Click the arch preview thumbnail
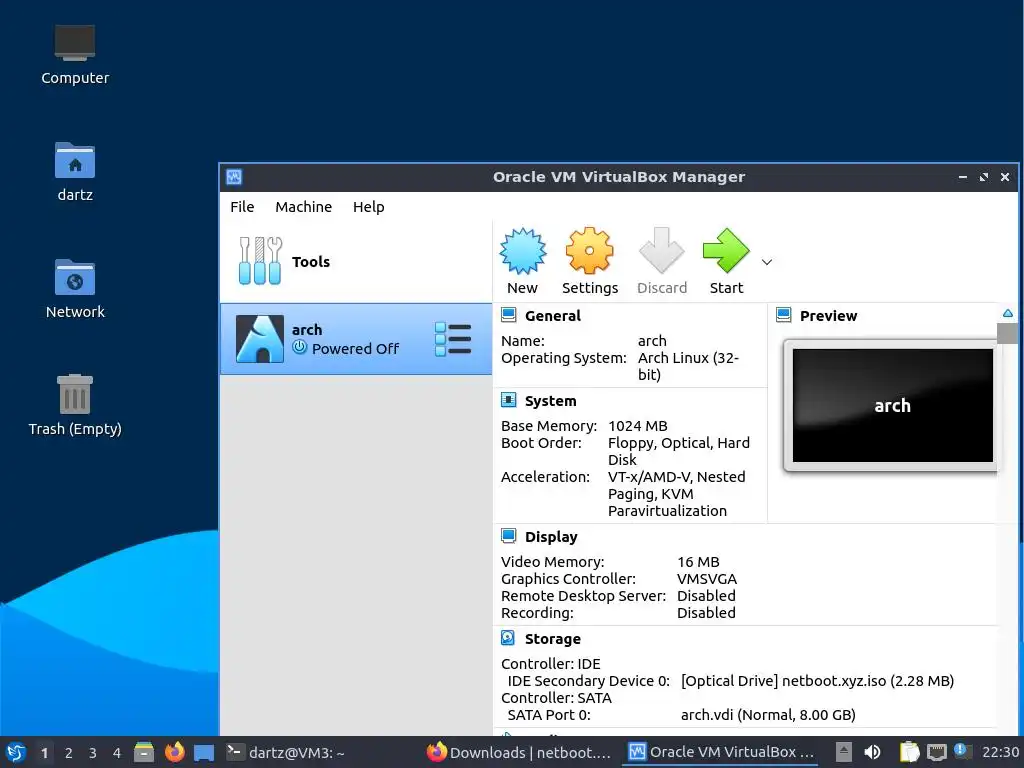Image resolution: width=1024 pixels, height=768 pixels. coord(892,406)
